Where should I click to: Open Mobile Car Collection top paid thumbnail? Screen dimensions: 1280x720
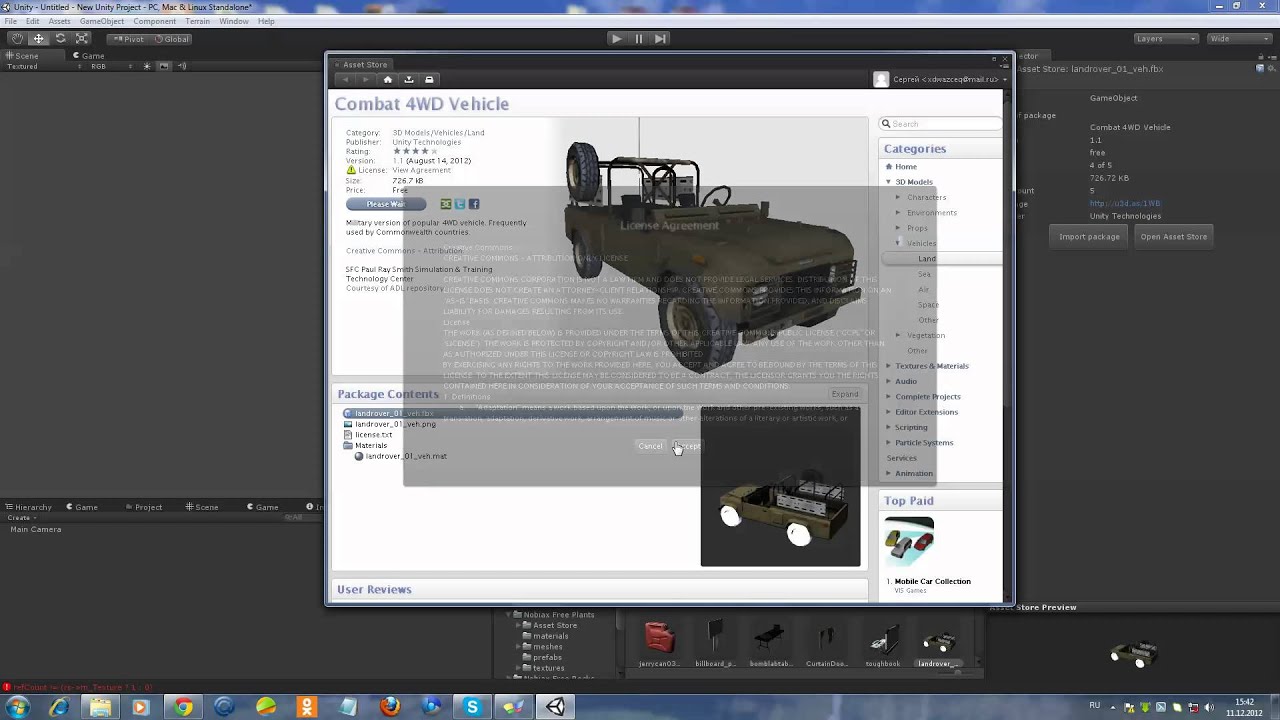(x=909, y=542)
